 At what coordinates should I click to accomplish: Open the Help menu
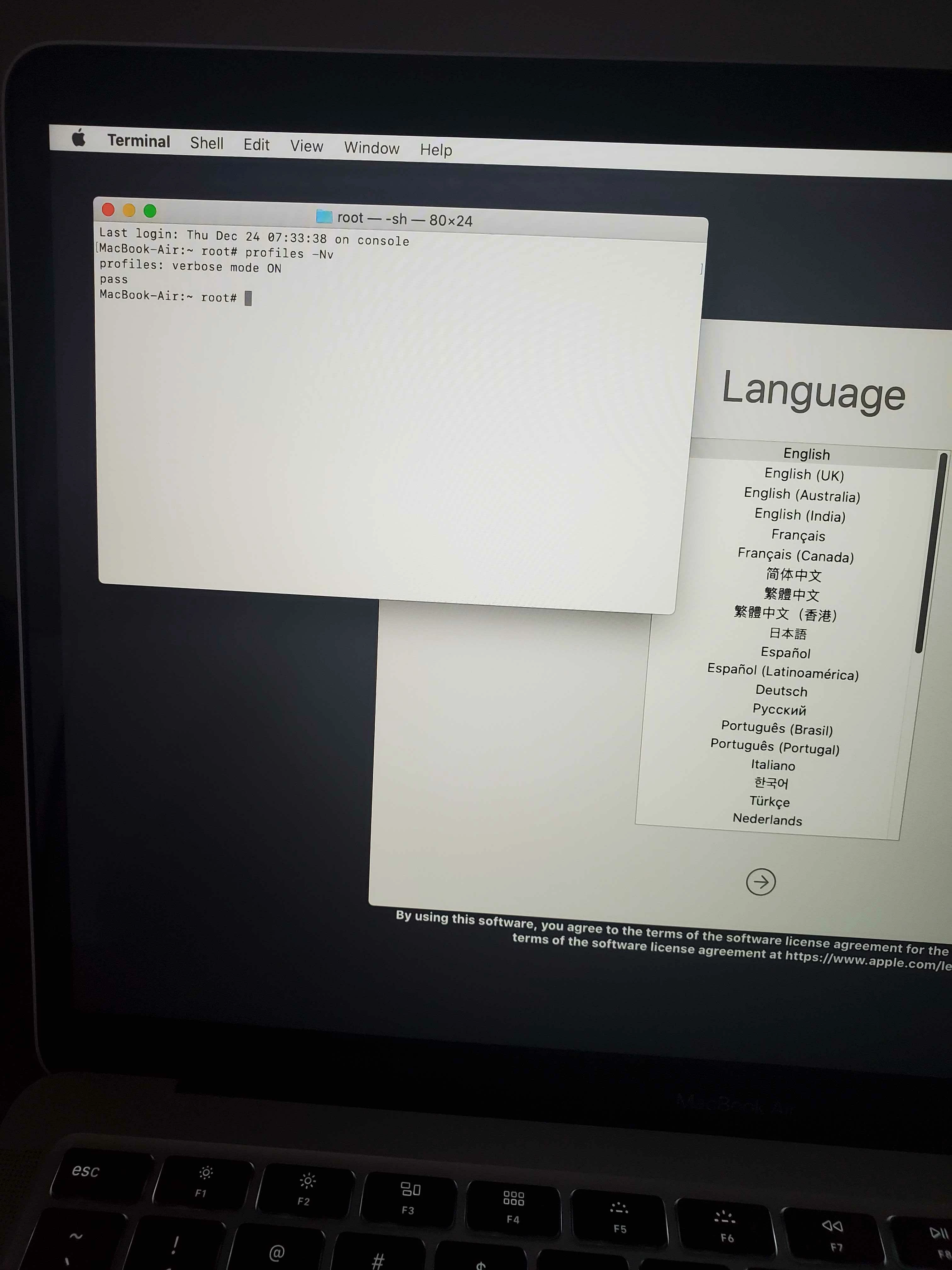[x=436, y=150]
